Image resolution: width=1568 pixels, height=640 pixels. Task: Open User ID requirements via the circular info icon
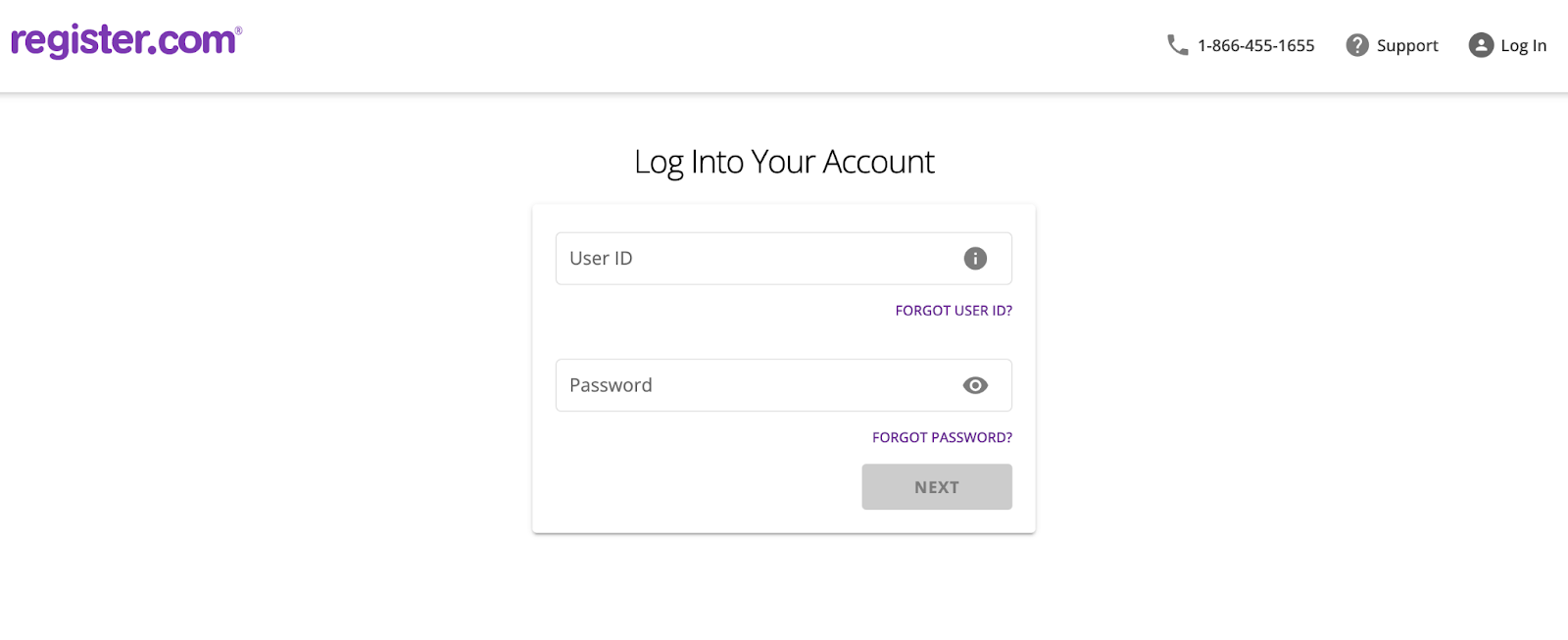coord(973,258)
